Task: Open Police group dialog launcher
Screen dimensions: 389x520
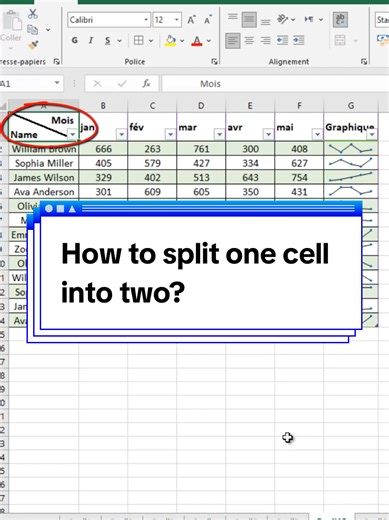Action: pyautogui.click(x=214, y=62)
